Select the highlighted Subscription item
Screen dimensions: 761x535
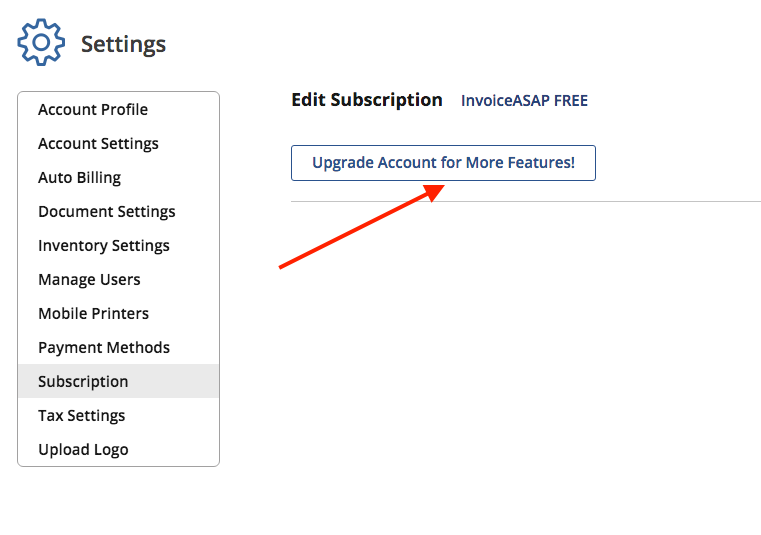pyautogui.click(x=83, y=382)
